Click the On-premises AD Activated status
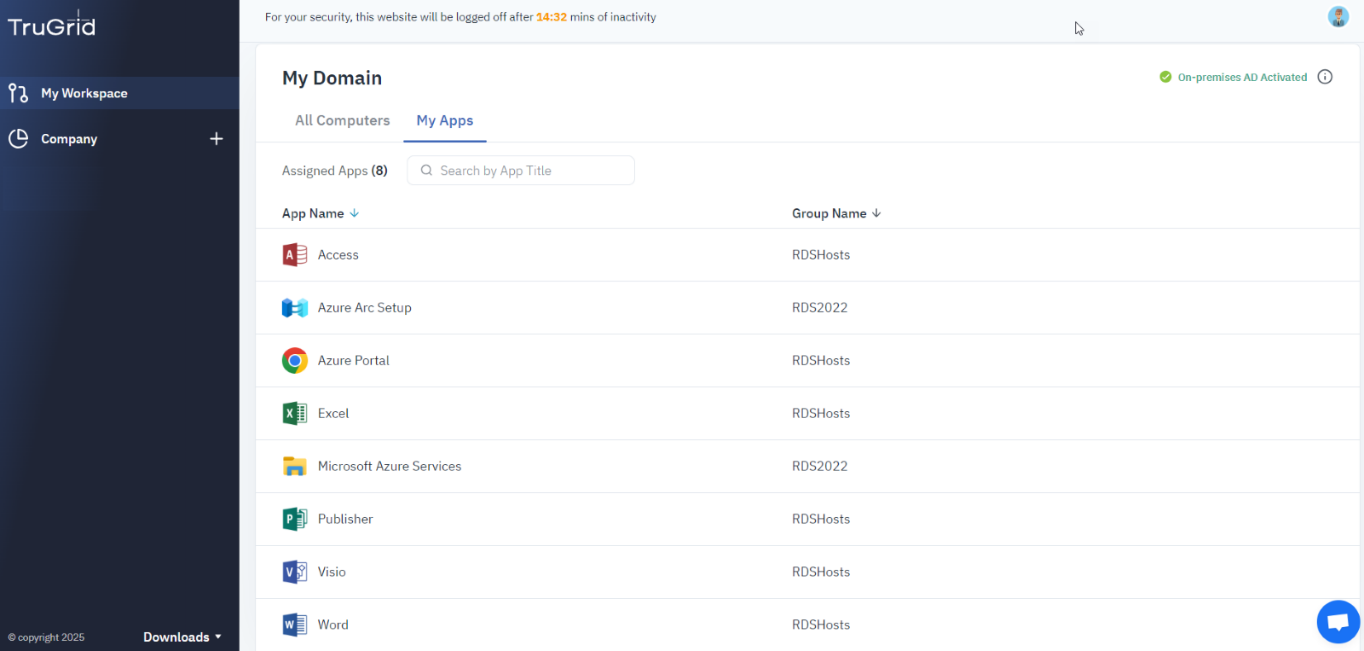Viewport: 1364px width, 651px height. click(x=1242, y=77)
